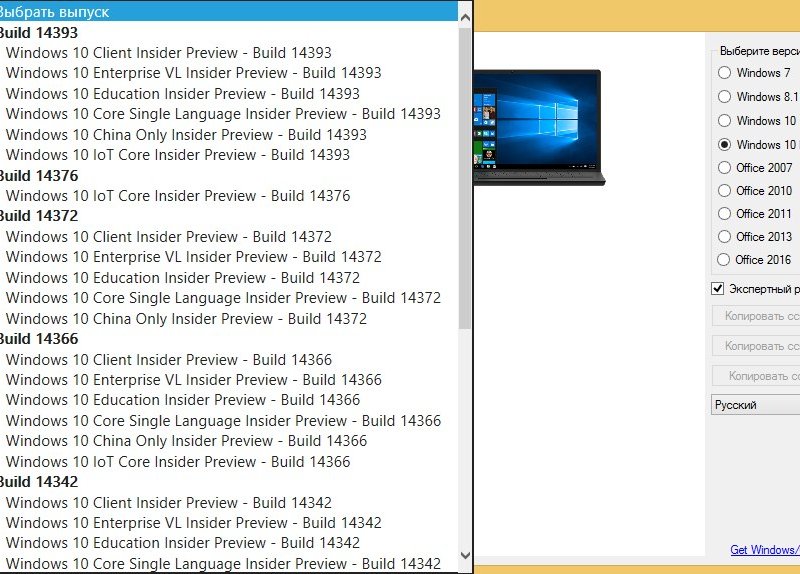Open the Русский language dropdown

[x=755, y=405]
